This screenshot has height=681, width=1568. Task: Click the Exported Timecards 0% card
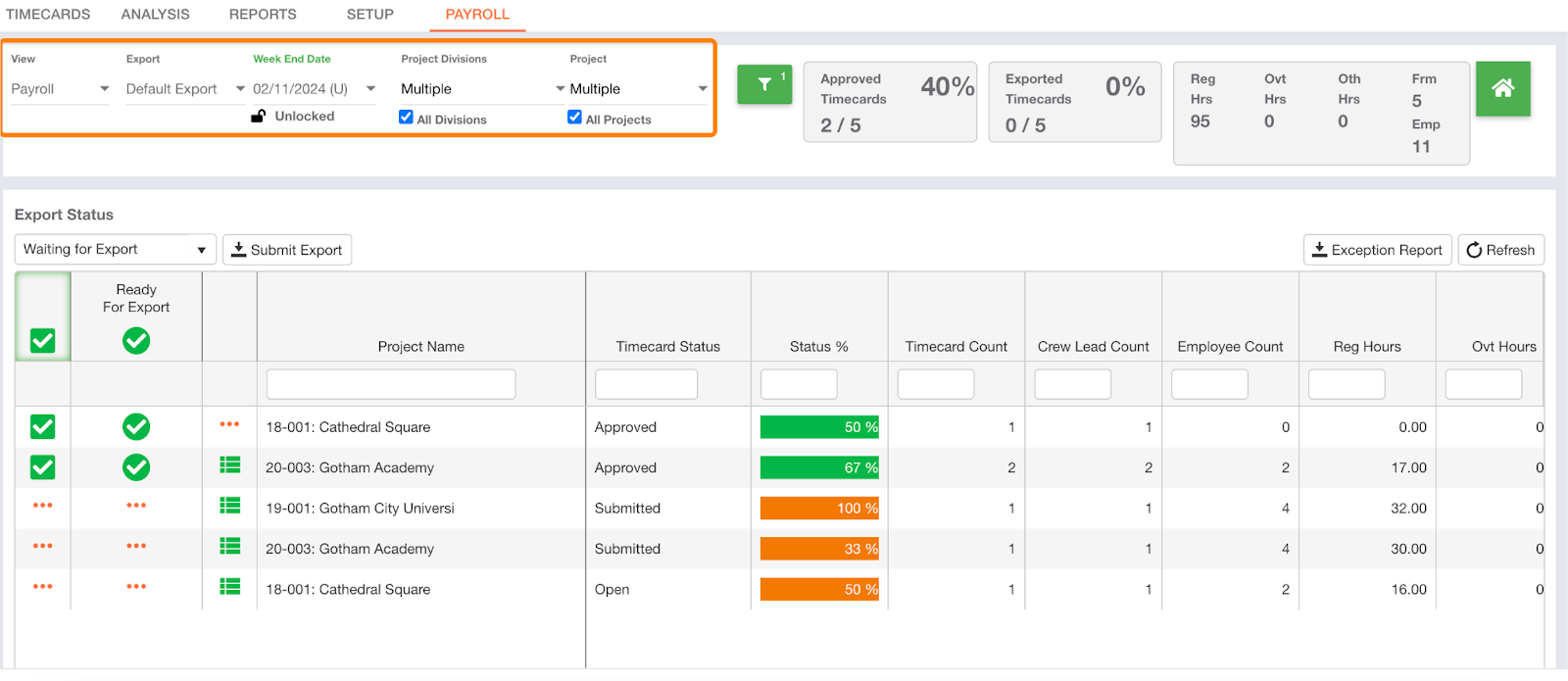[1075, 102]
